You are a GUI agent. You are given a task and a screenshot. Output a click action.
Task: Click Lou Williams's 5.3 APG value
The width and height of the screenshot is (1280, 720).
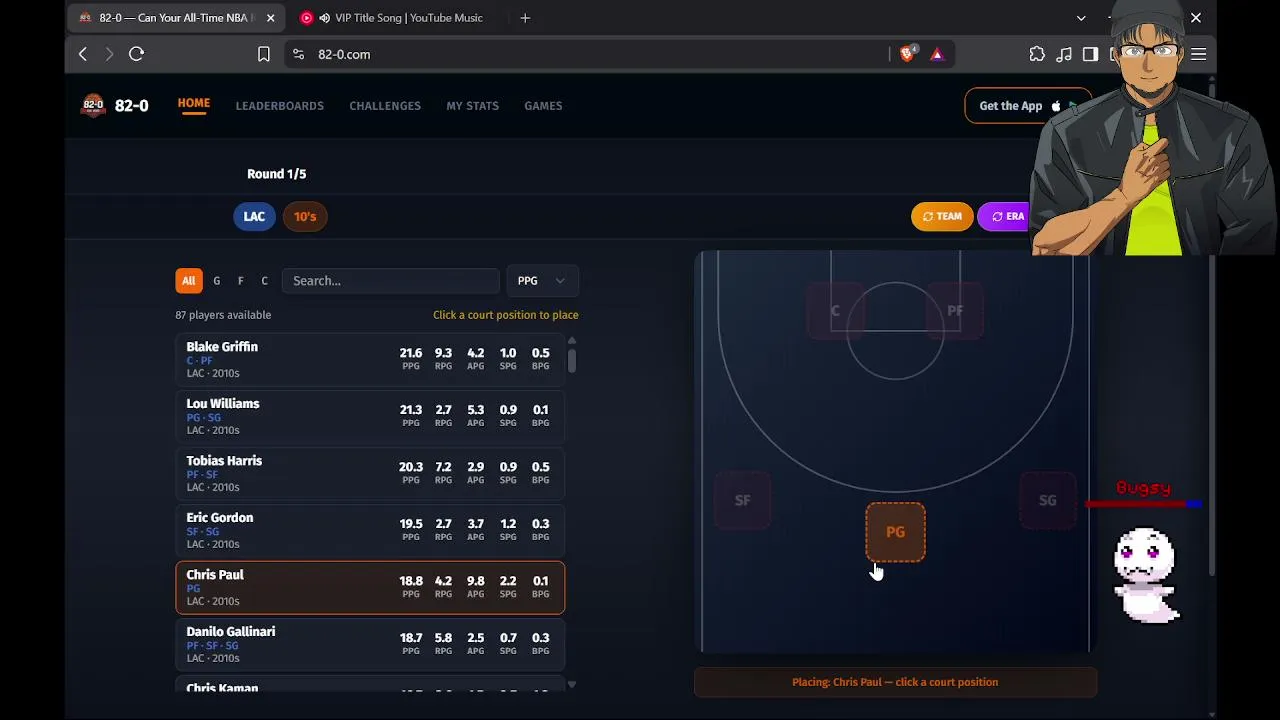click(x=475, y=410)
